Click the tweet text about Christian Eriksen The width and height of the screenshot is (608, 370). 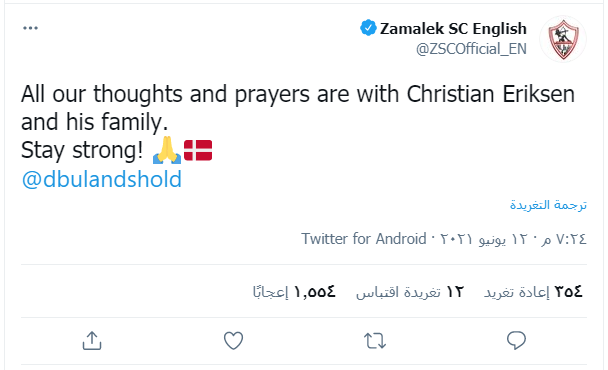(297, 122)
